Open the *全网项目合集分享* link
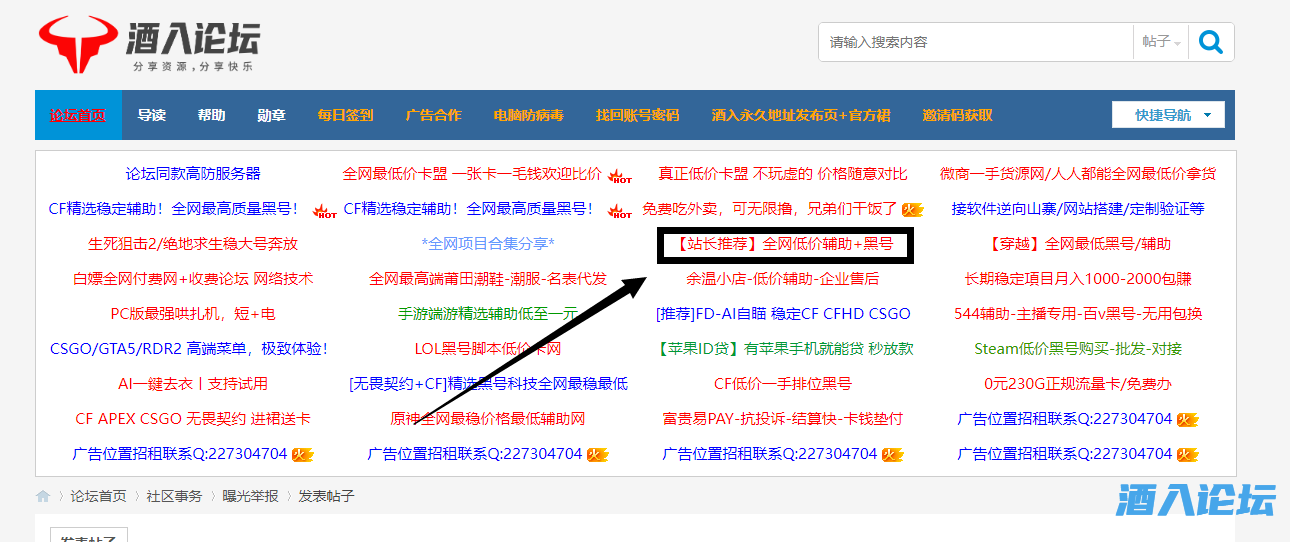 488,243
